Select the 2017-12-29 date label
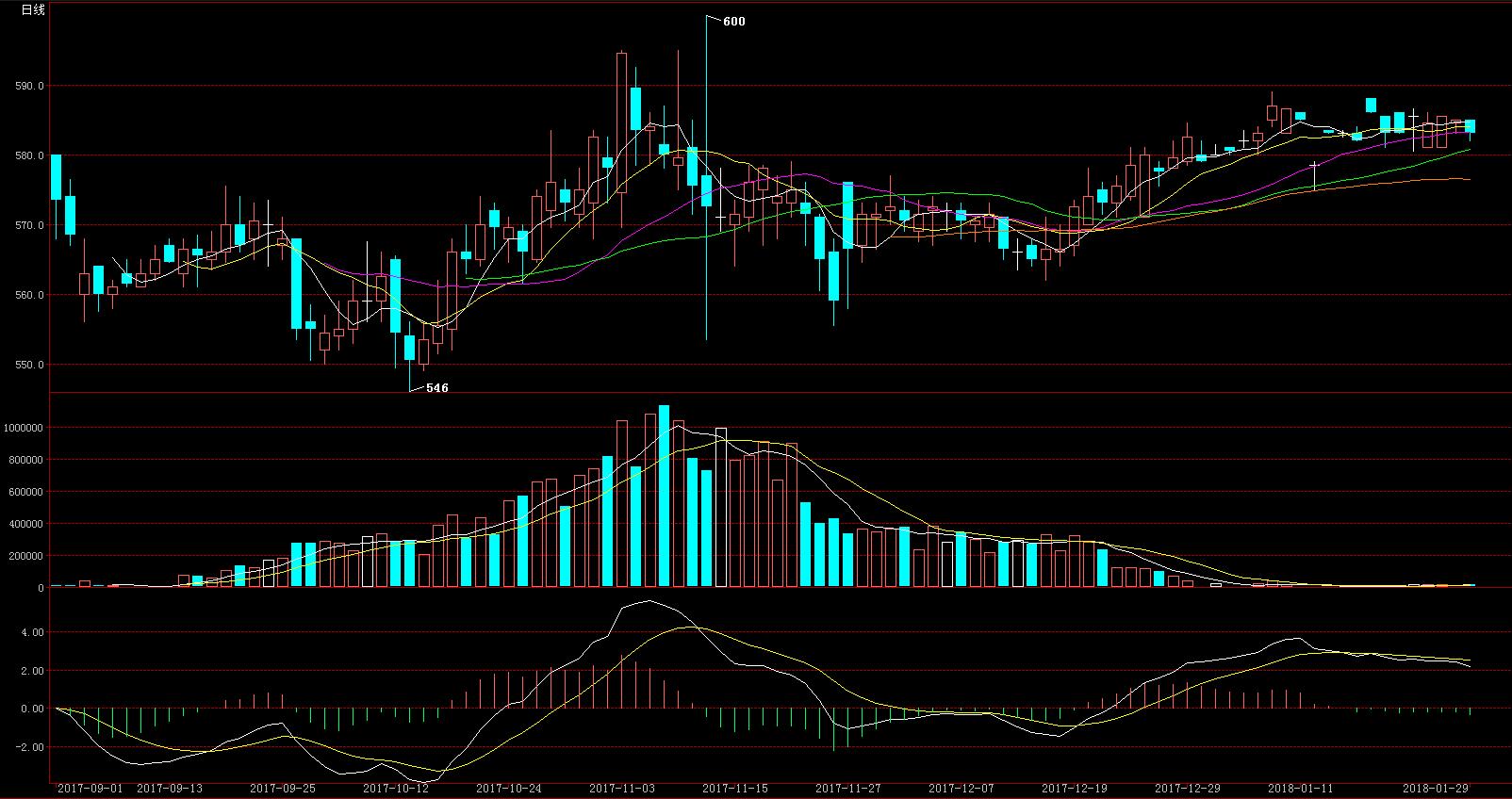The height and width of the screenshot is (799, 1512). (1188, 788)
